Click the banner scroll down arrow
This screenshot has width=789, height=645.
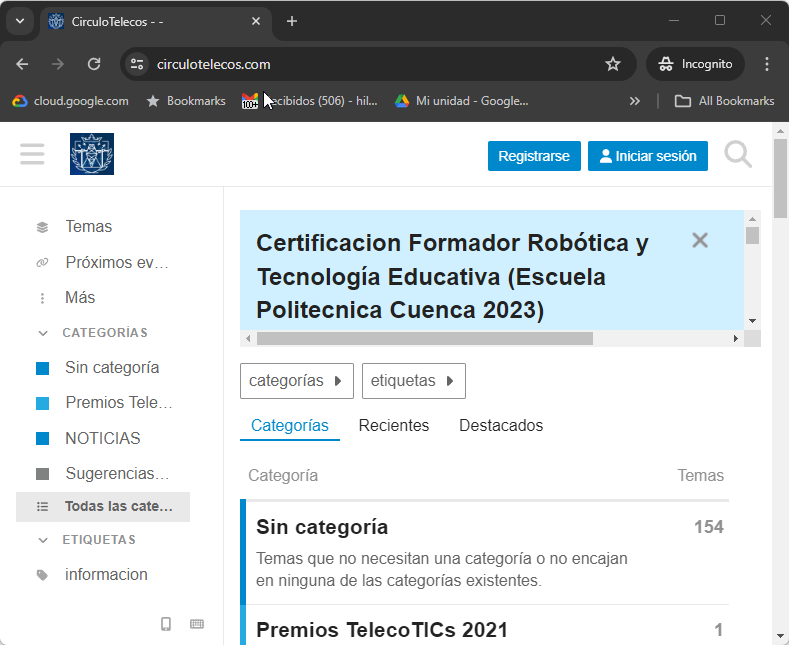(x=752, y=321)
